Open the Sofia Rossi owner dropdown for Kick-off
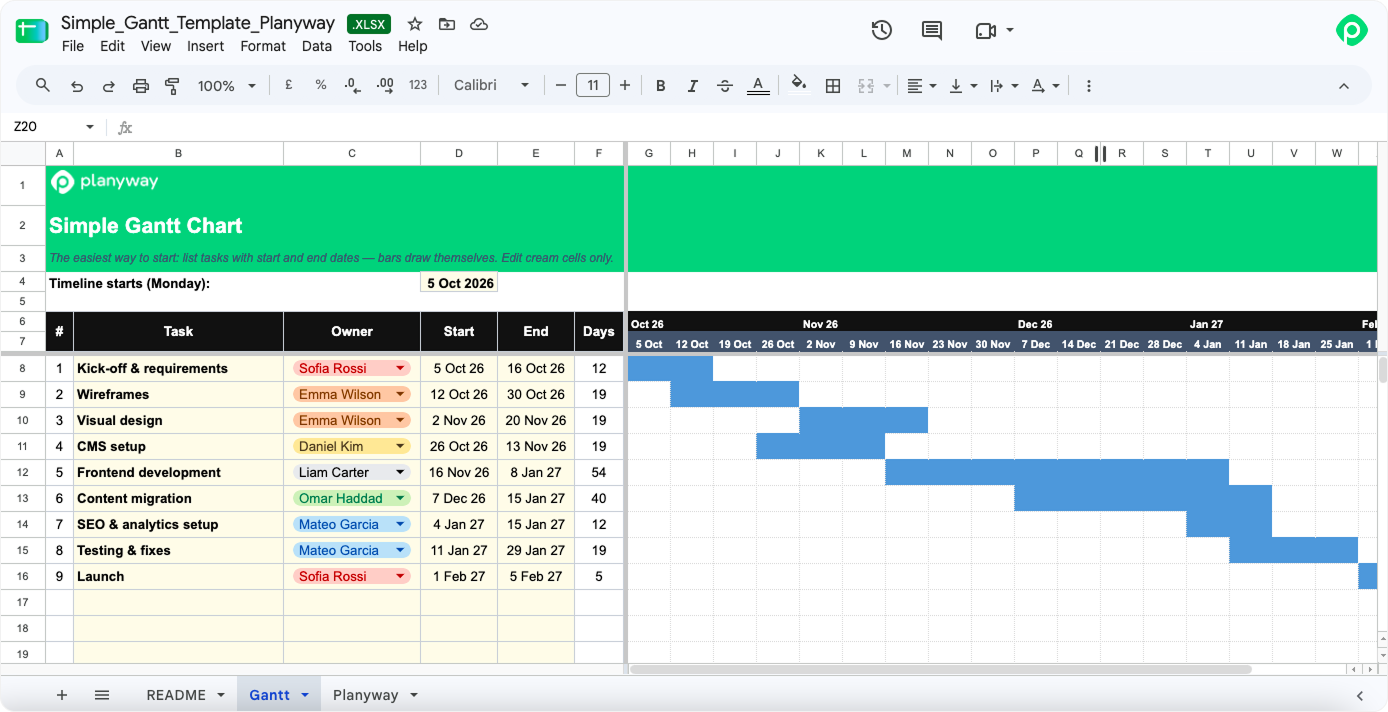 [x=400, y=369]
